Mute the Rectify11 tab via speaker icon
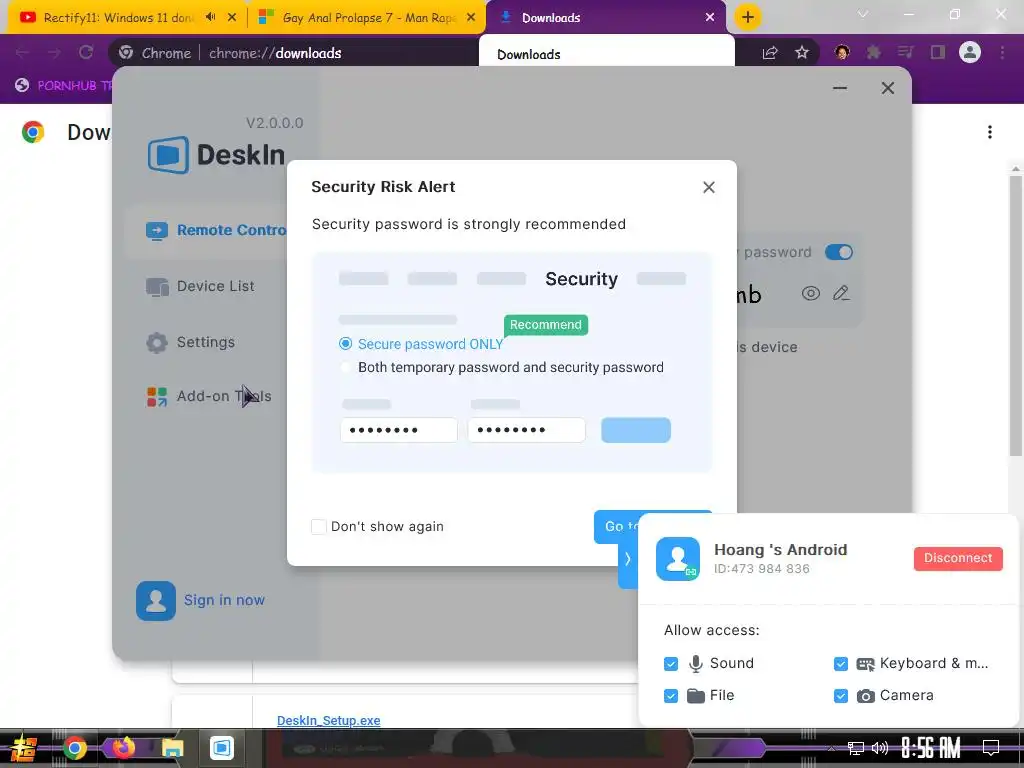This screenshot has width=1024, height=768. (210, 18)
